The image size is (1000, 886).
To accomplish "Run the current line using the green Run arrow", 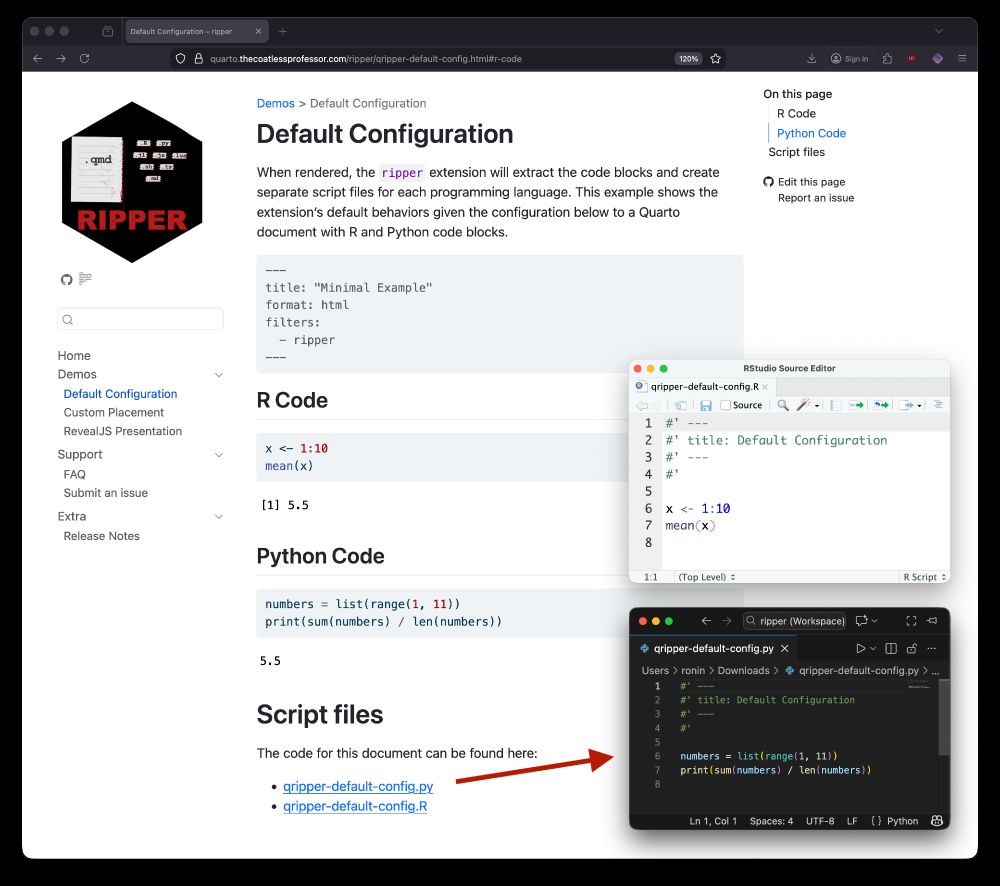I will (x=855, y=405).
